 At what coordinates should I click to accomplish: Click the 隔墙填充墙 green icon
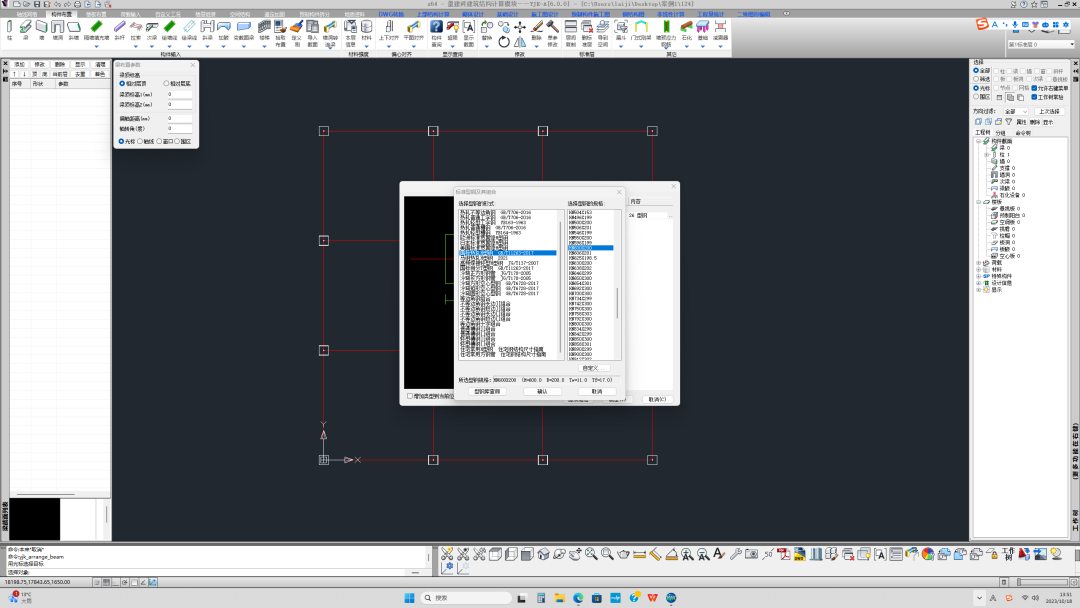96,25
